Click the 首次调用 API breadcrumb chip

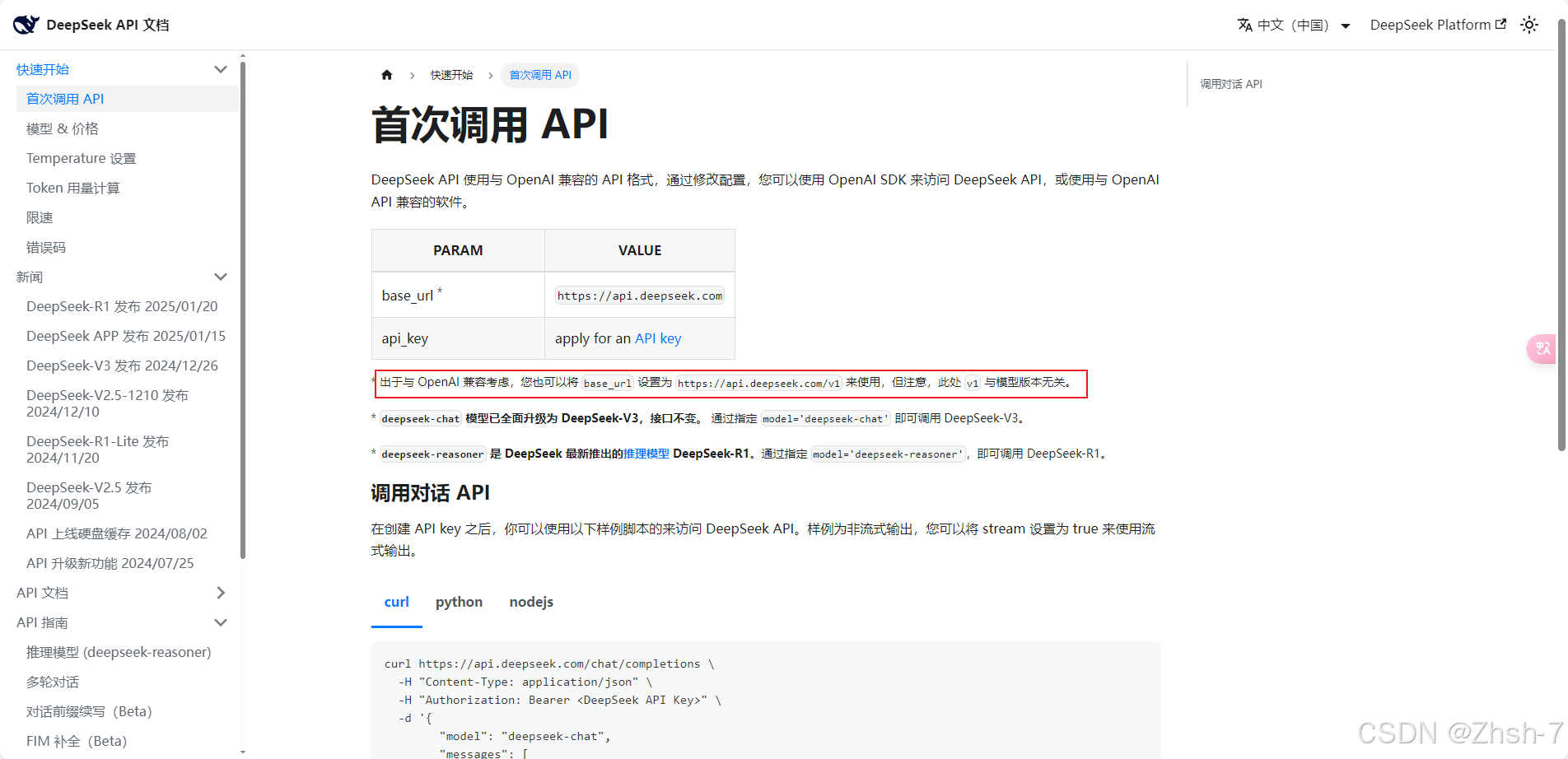[540, 75]
